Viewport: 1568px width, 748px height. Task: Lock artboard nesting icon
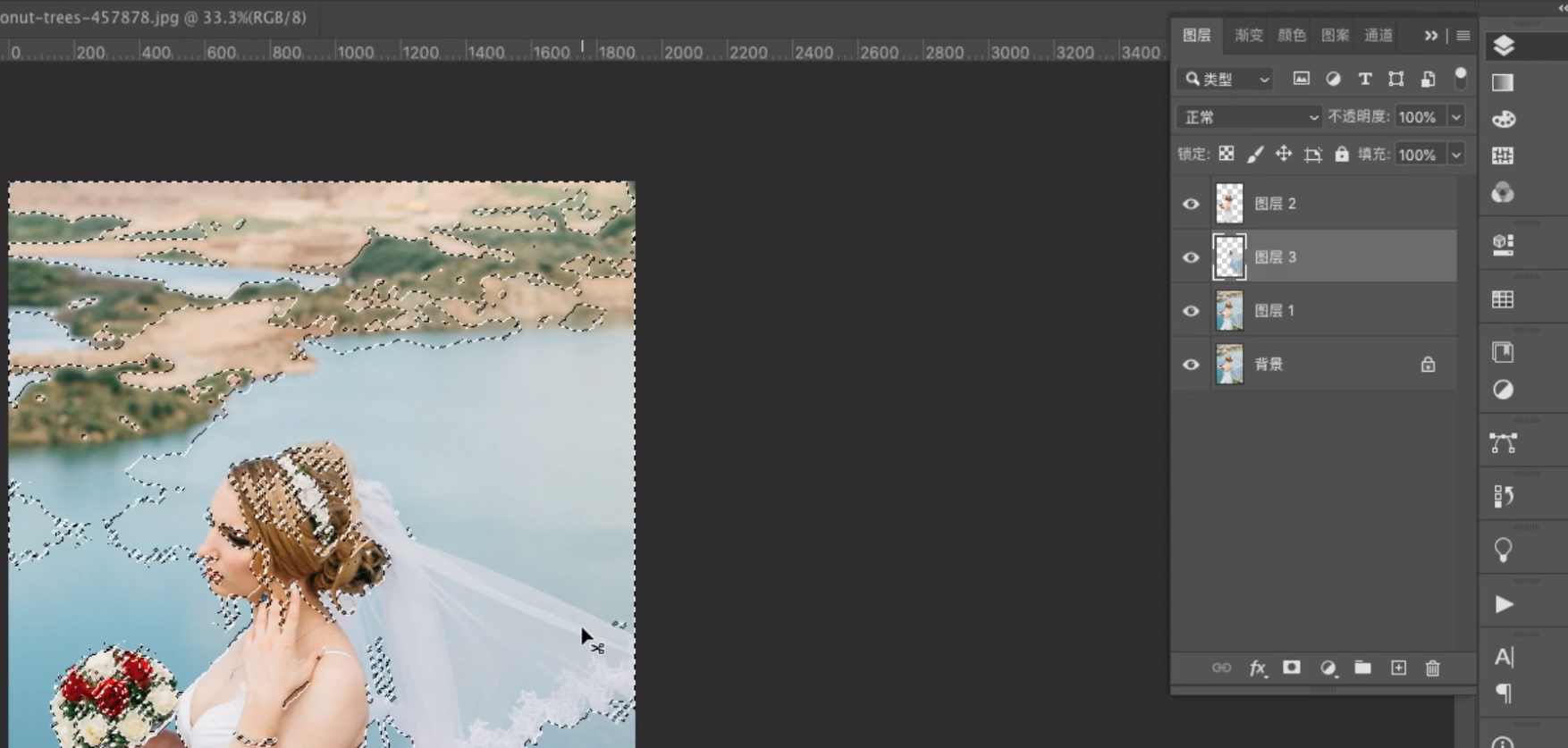pos(1312,155)
